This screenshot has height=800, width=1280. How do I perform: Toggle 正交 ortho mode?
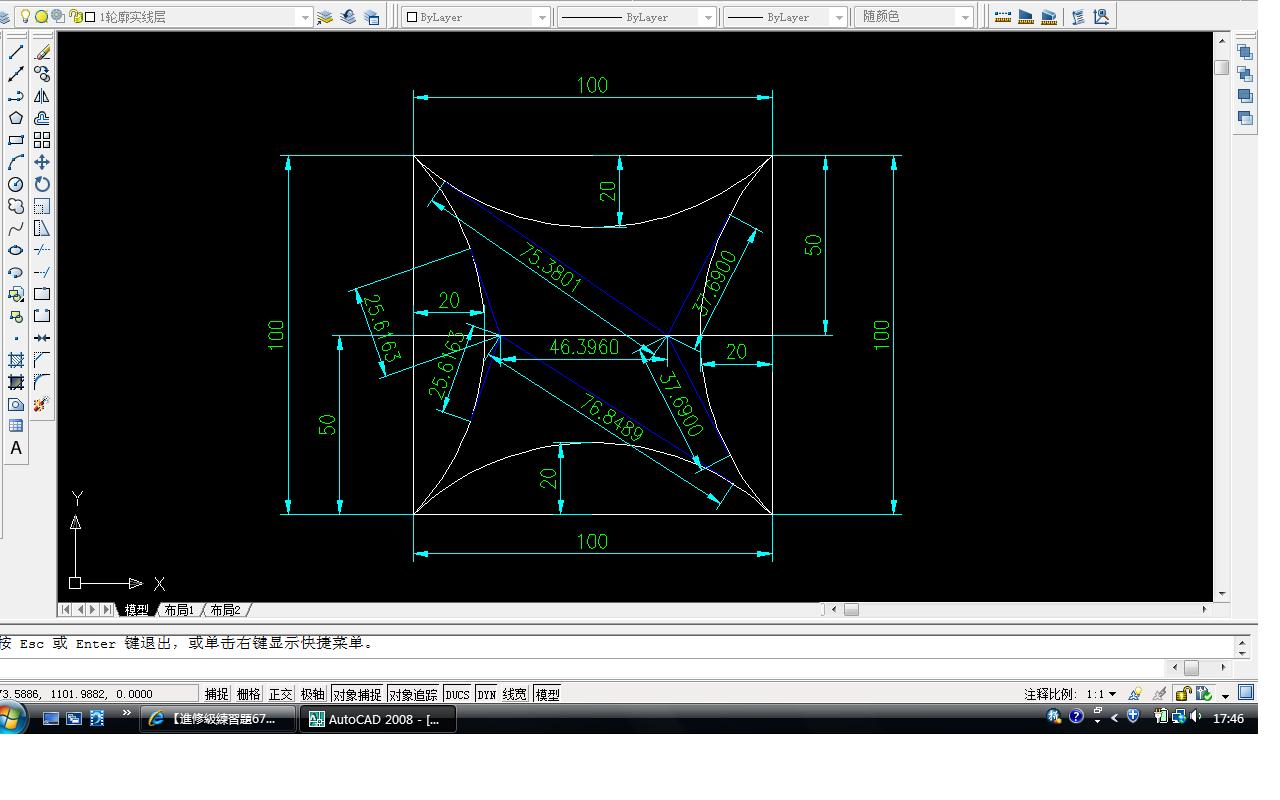[280, 694]
